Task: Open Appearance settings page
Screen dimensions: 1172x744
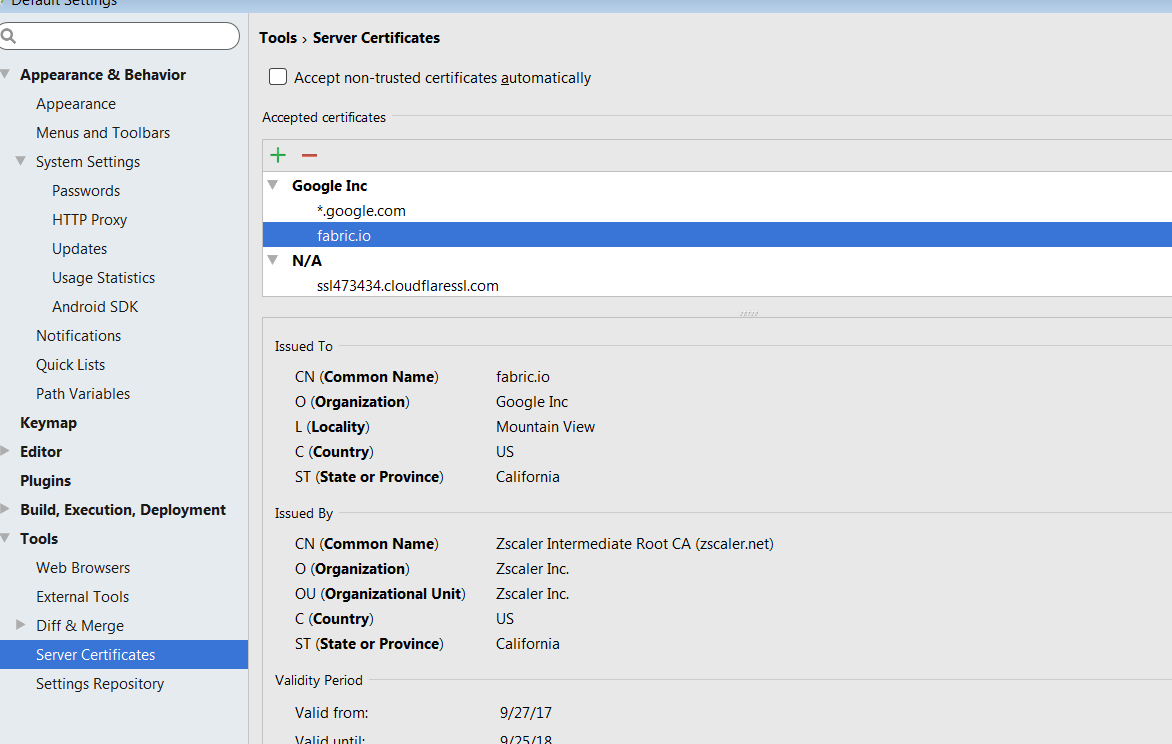Action: [x=75, y=104]
